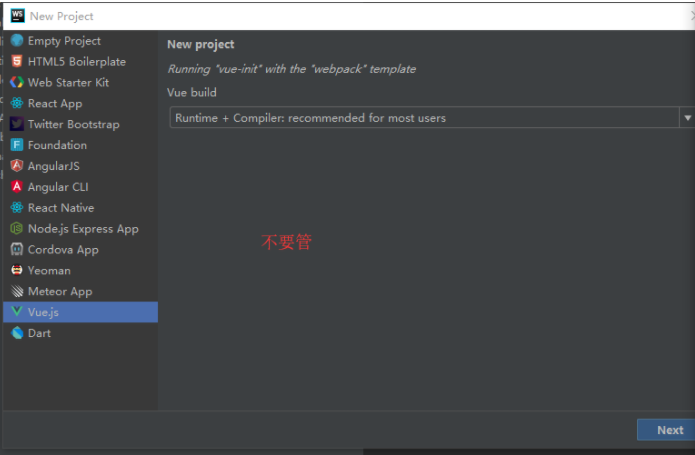Image resolution: width=695 pixels, height=455 pixels.
Task: Click the React Native atom icon
Action: (17, 207)
